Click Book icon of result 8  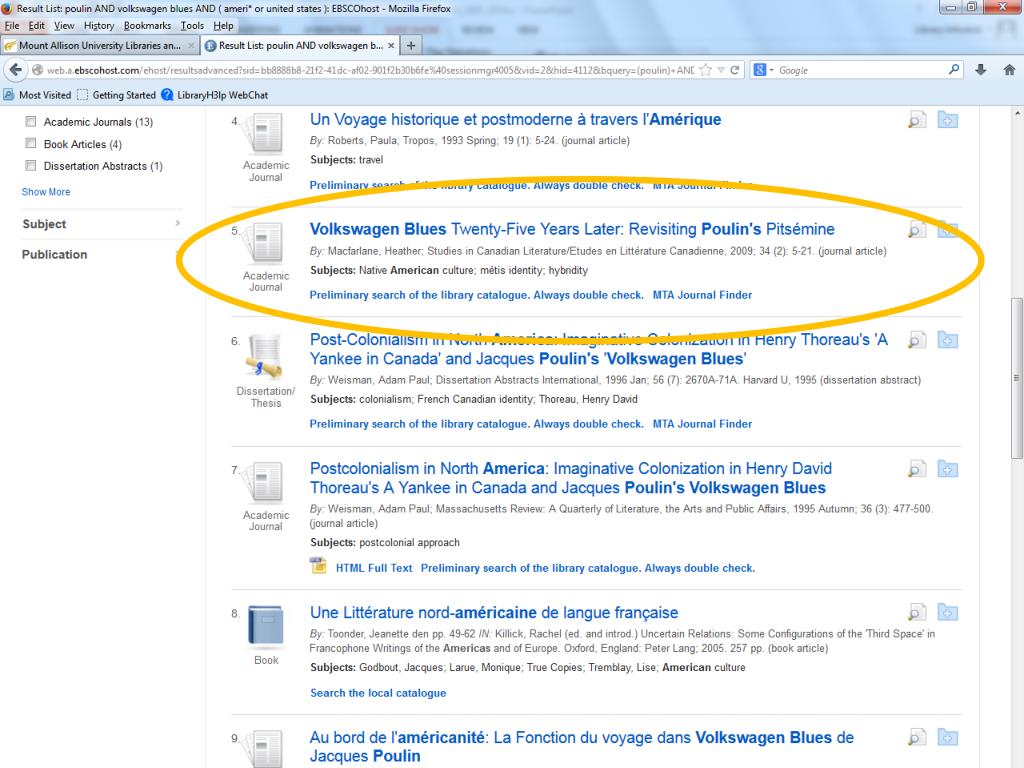[266, 626]
